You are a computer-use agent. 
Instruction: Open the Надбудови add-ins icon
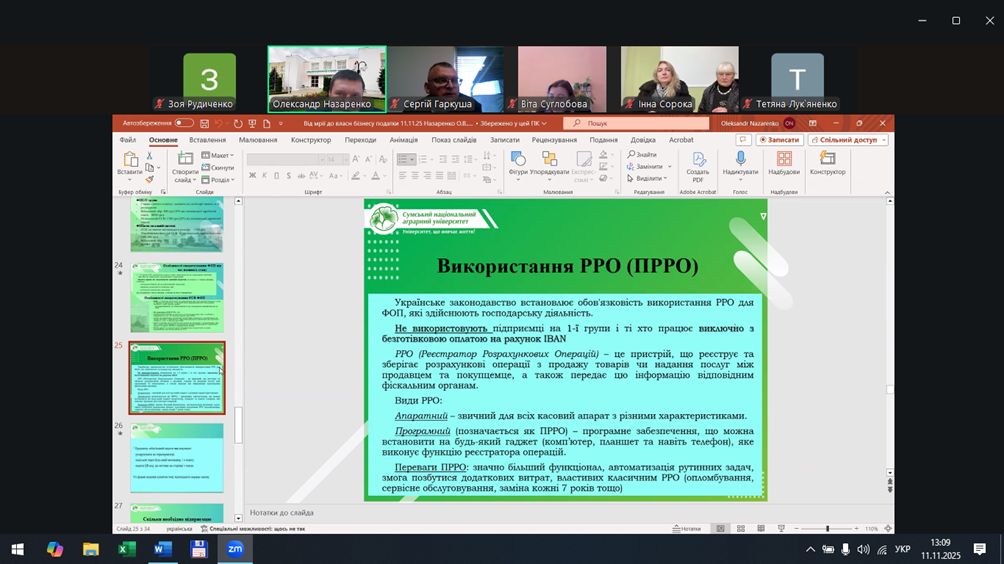[784, 161]
